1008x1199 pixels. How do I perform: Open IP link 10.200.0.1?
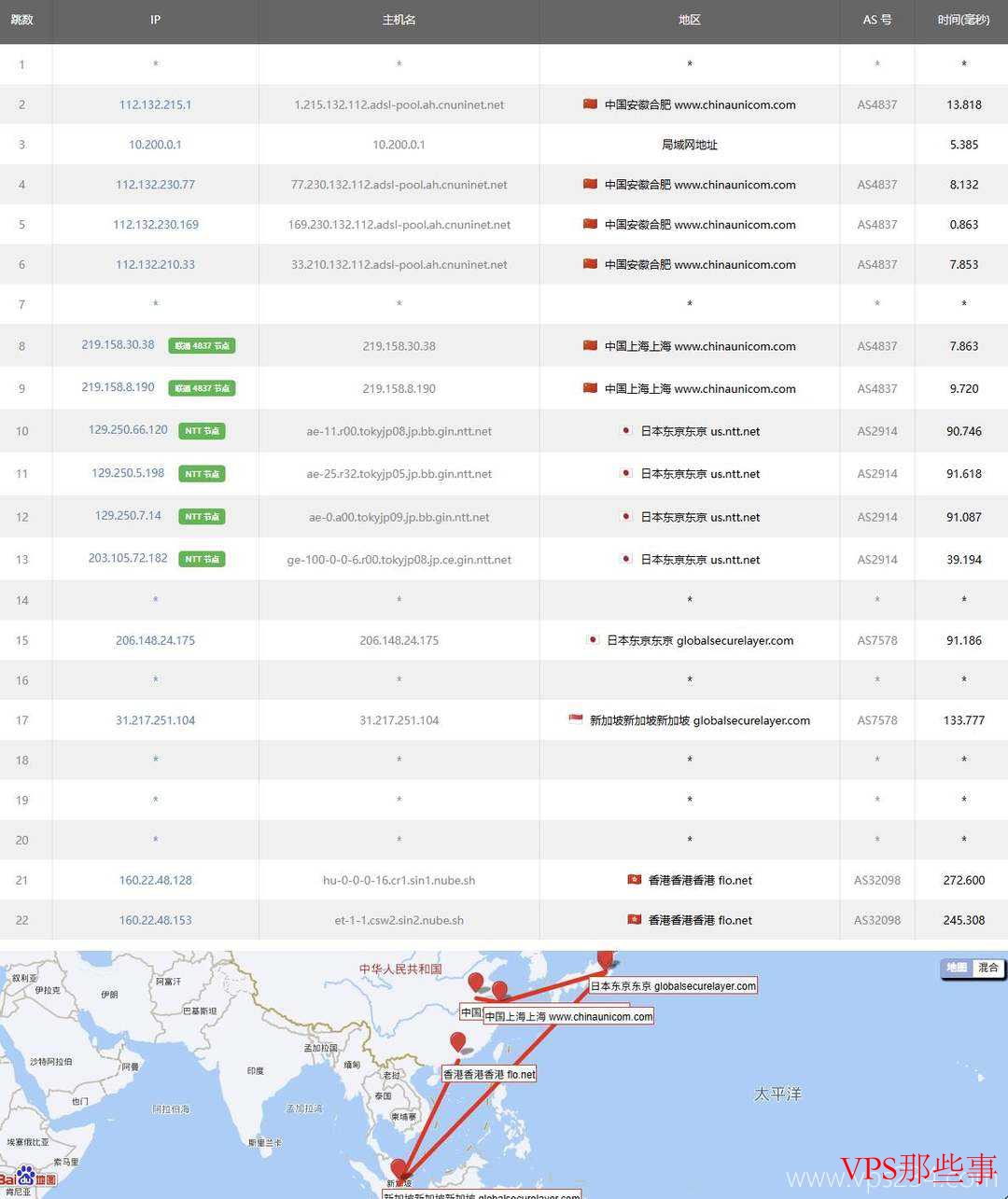[155, 145]
